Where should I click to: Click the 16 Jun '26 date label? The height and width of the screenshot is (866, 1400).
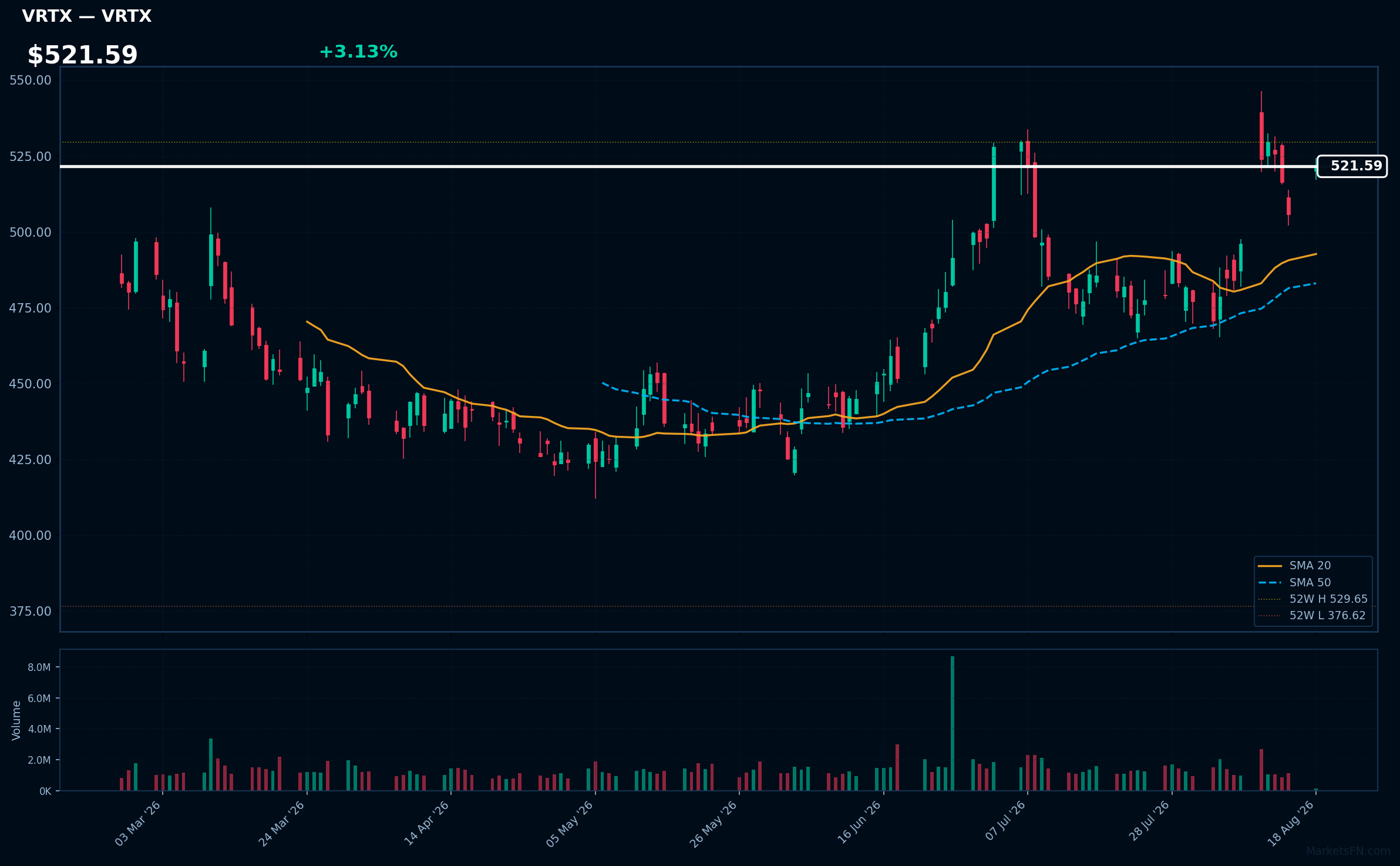tap(859, 824)
